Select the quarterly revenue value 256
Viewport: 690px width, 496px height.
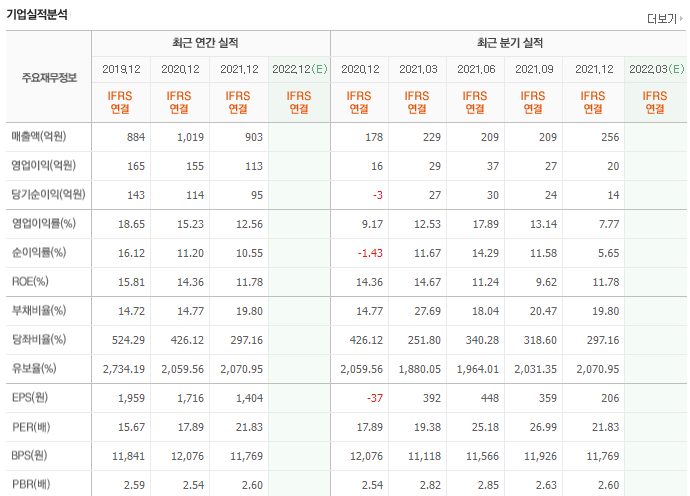610,137
